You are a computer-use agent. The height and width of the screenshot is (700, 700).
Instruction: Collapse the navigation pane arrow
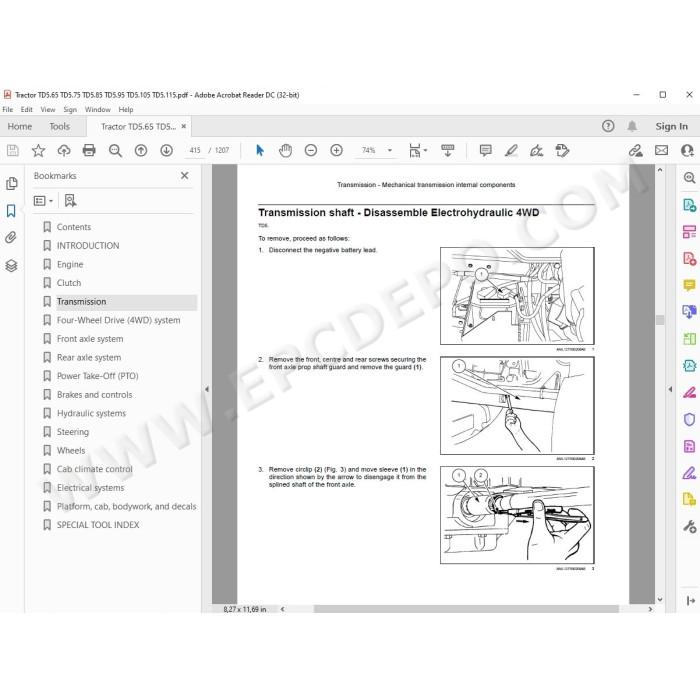[207, 389]
